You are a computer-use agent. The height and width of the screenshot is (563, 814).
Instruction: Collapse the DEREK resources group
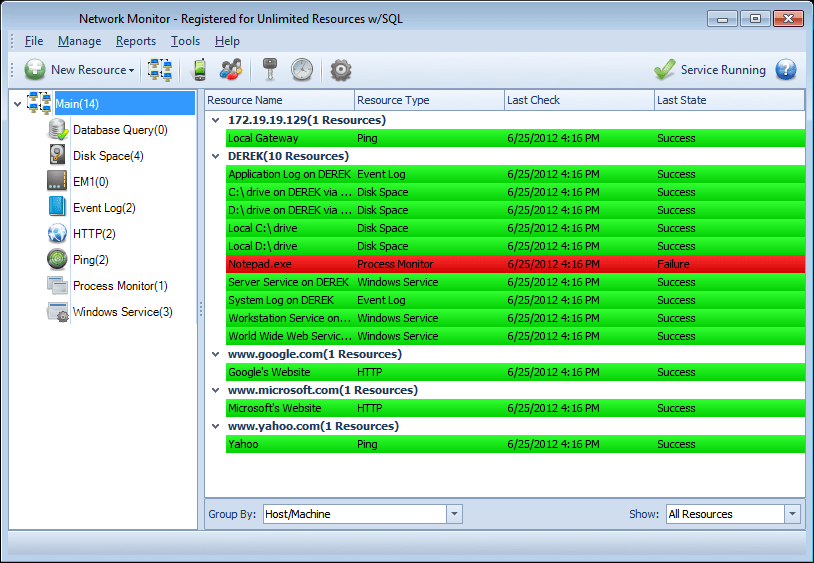(x=215, y=156)
